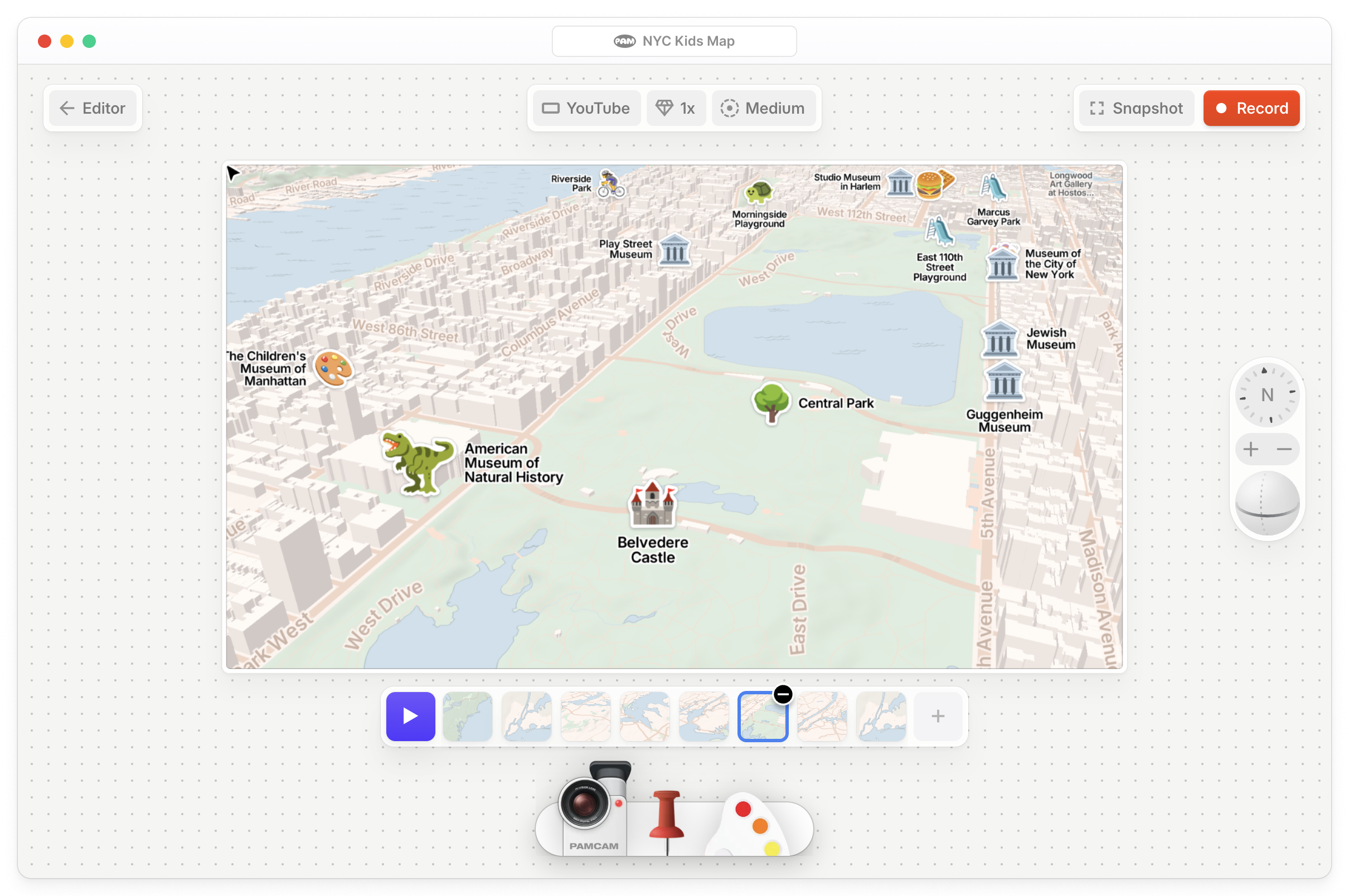Add a new keyframe with plus
Viewport: 1349px width, 896px height.
pos(938,716)
